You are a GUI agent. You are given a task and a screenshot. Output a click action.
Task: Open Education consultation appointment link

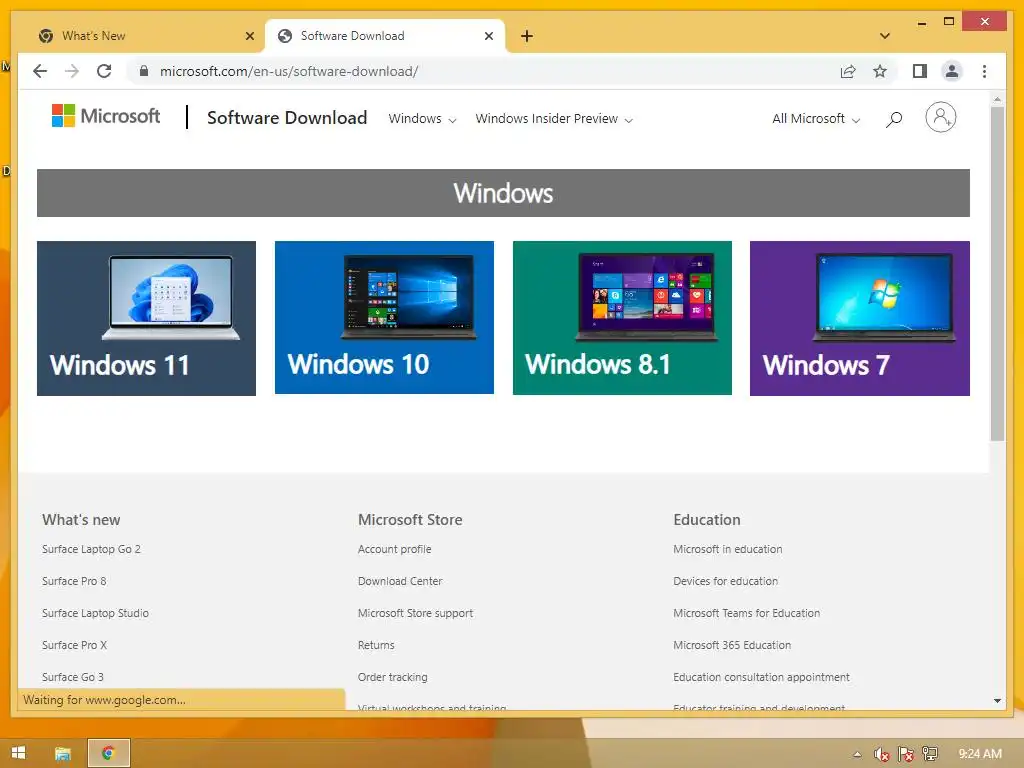pyautogui.click(x=761, y=677)
